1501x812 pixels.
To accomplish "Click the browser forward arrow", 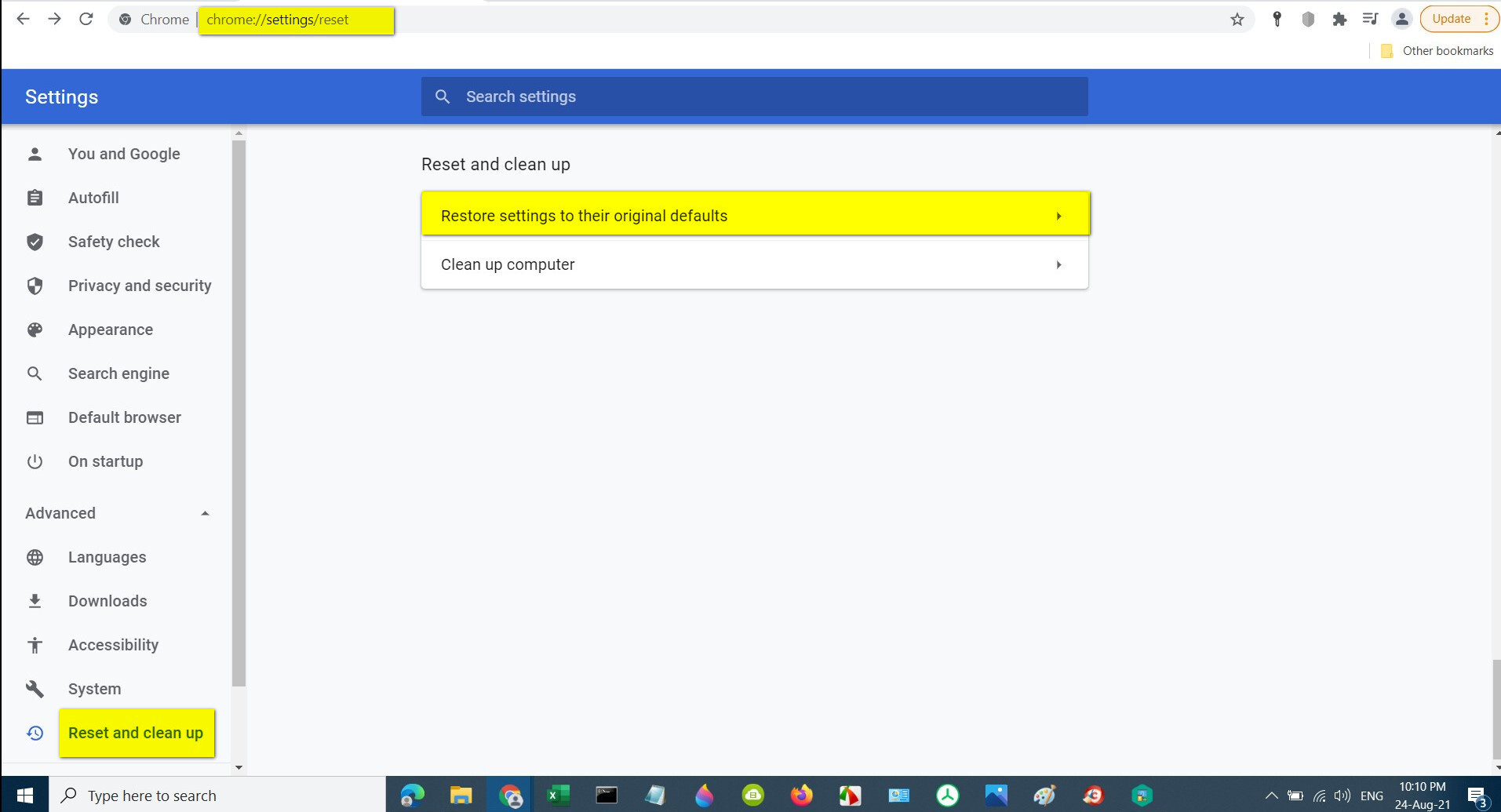I will tap(54, 19).
